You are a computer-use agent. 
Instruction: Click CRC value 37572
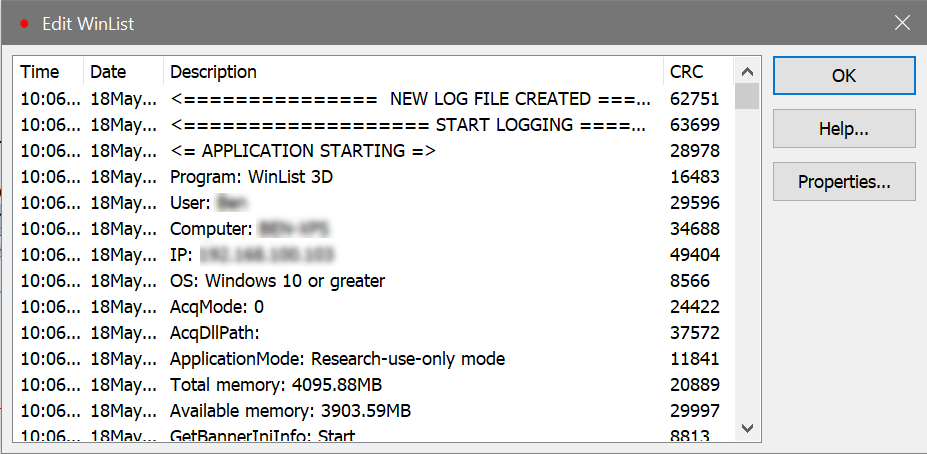[695, 333]
